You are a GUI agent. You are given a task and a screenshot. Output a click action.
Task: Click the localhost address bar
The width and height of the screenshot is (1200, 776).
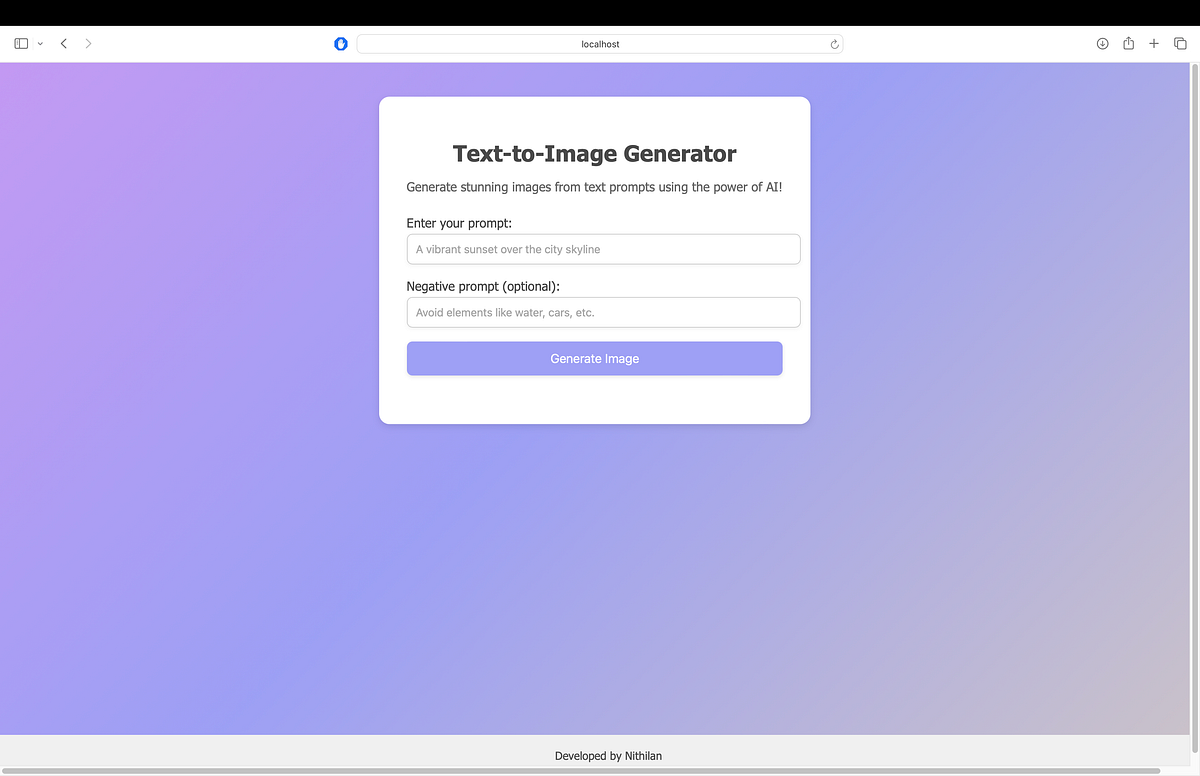[600, 44]
